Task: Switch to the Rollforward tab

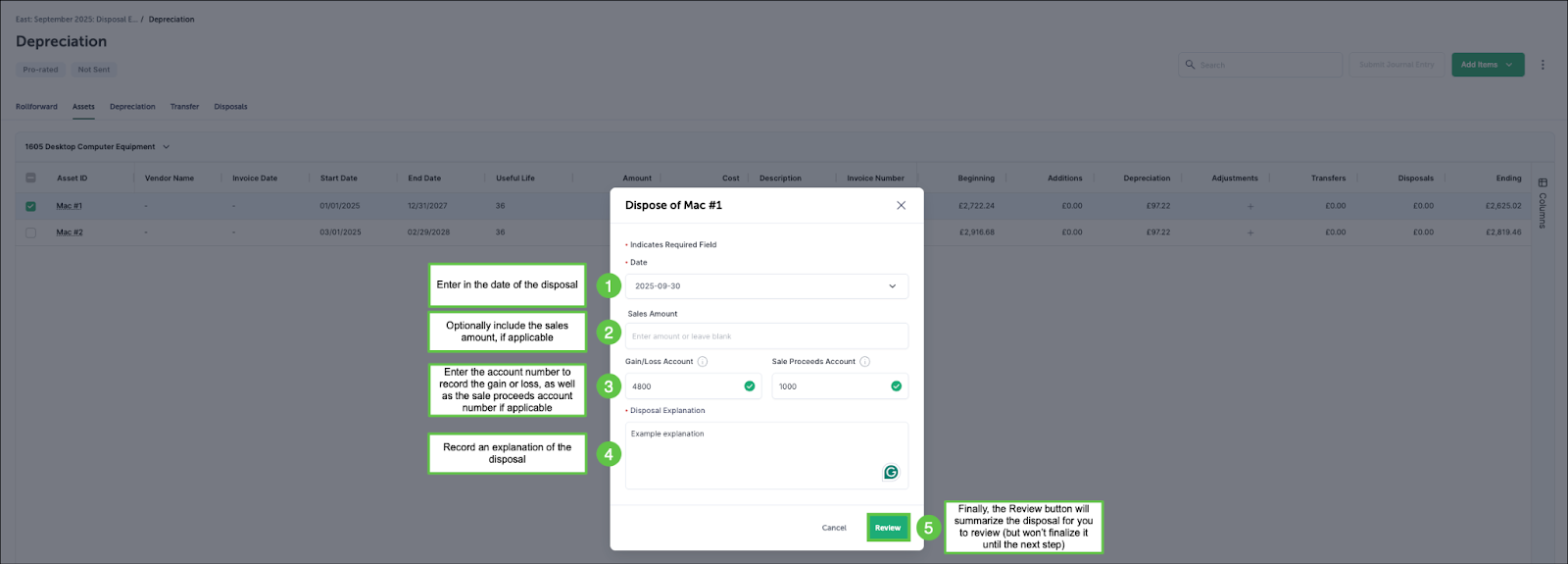Action: pos(36,107)
